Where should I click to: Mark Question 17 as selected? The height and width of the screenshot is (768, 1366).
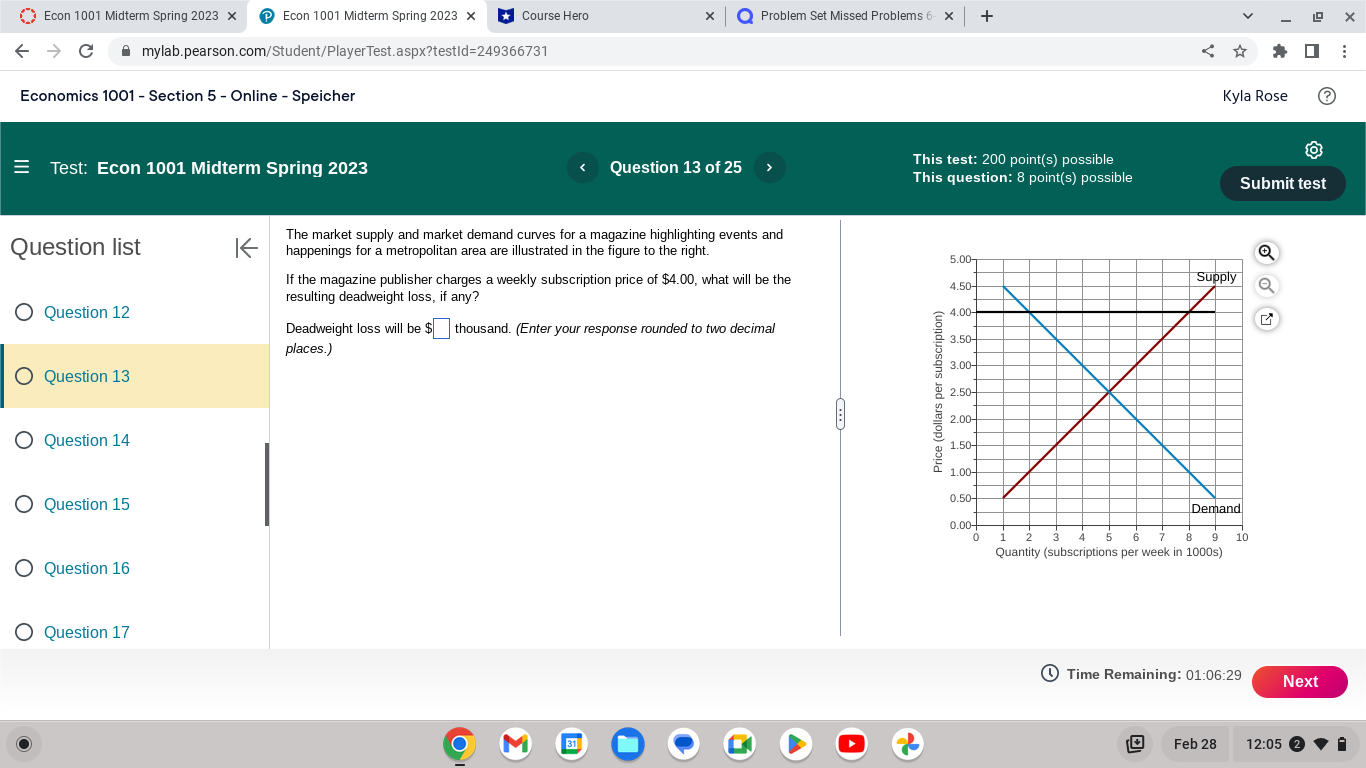[24, 632]
